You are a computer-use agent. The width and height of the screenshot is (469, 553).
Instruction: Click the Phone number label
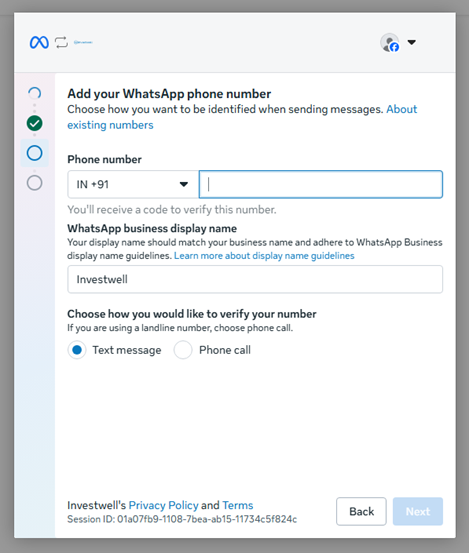click(x=104, y=159)
